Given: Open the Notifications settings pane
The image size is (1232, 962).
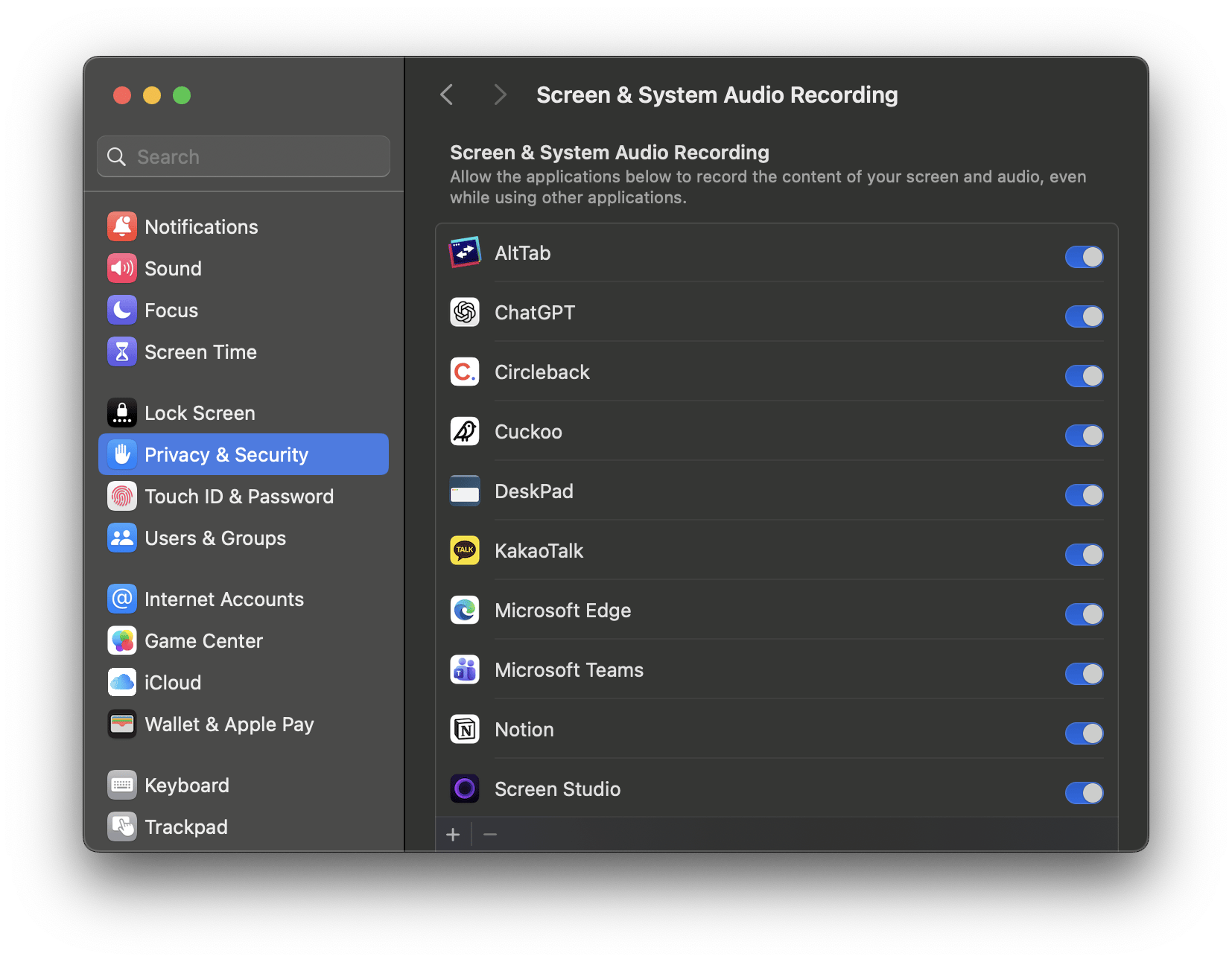Looking at the screenshot, I should tap(244, 226).
